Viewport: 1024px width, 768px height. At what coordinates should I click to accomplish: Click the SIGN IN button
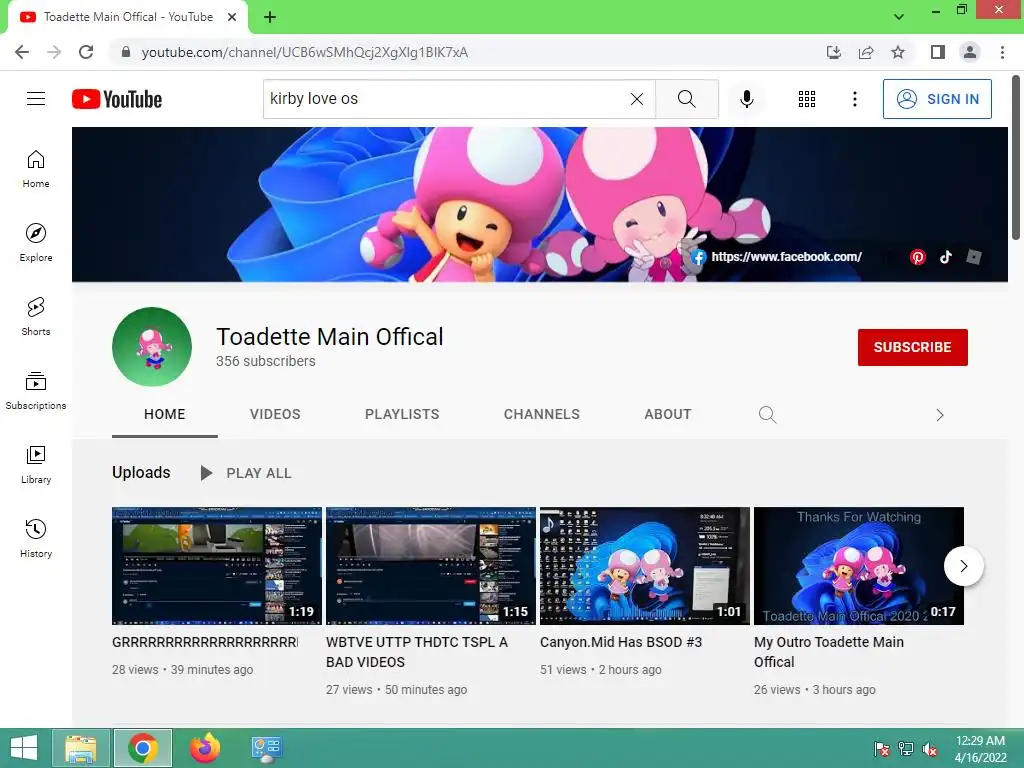[937, 99]
